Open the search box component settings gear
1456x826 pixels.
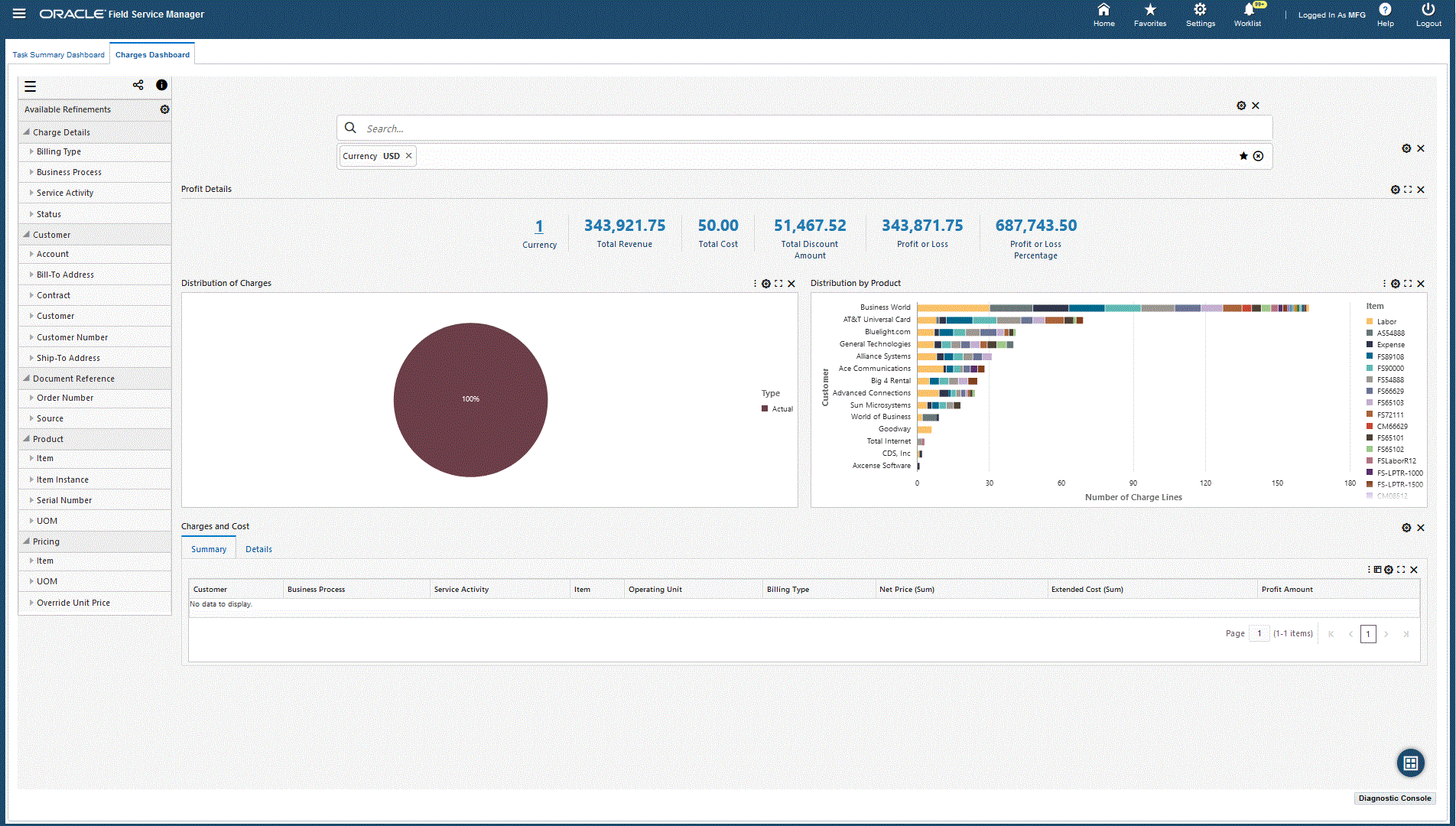(1241, 106)
